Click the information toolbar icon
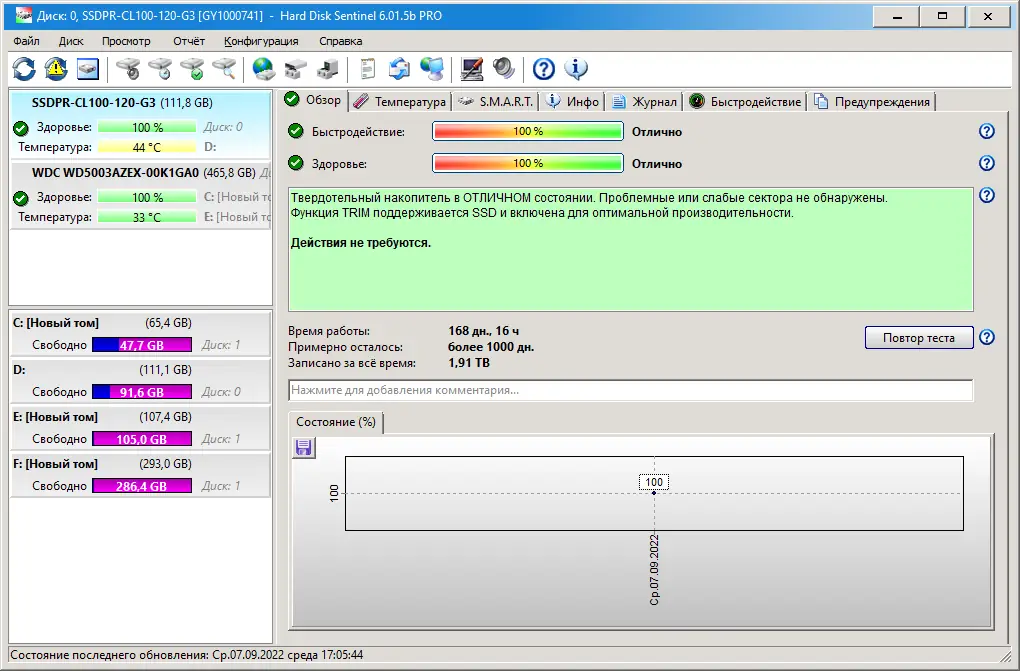 coord(578,68)
